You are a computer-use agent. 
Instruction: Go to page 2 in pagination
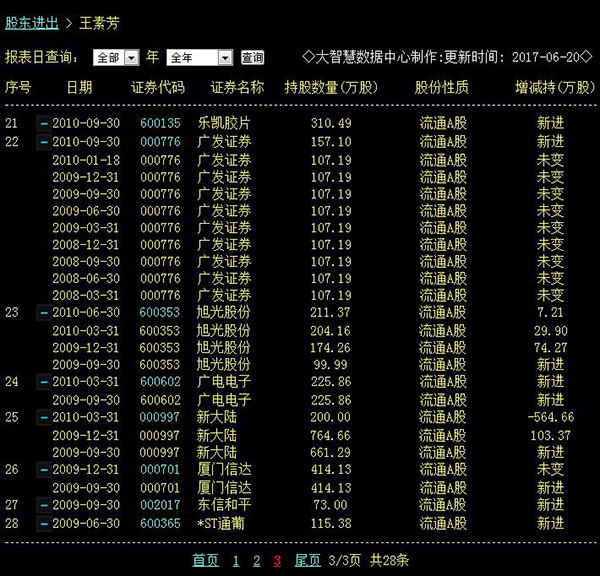[x=256, y=561]
